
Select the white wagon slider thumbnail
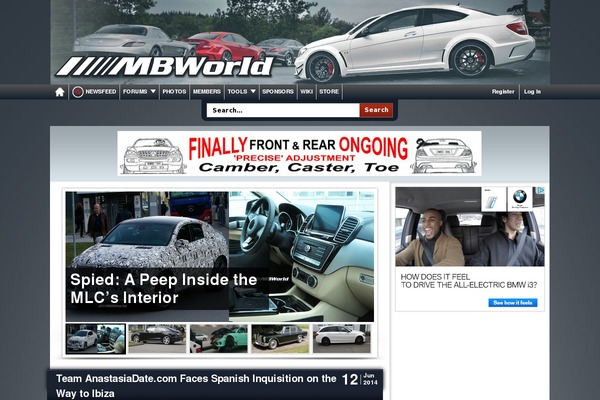(x=342, y=339)
